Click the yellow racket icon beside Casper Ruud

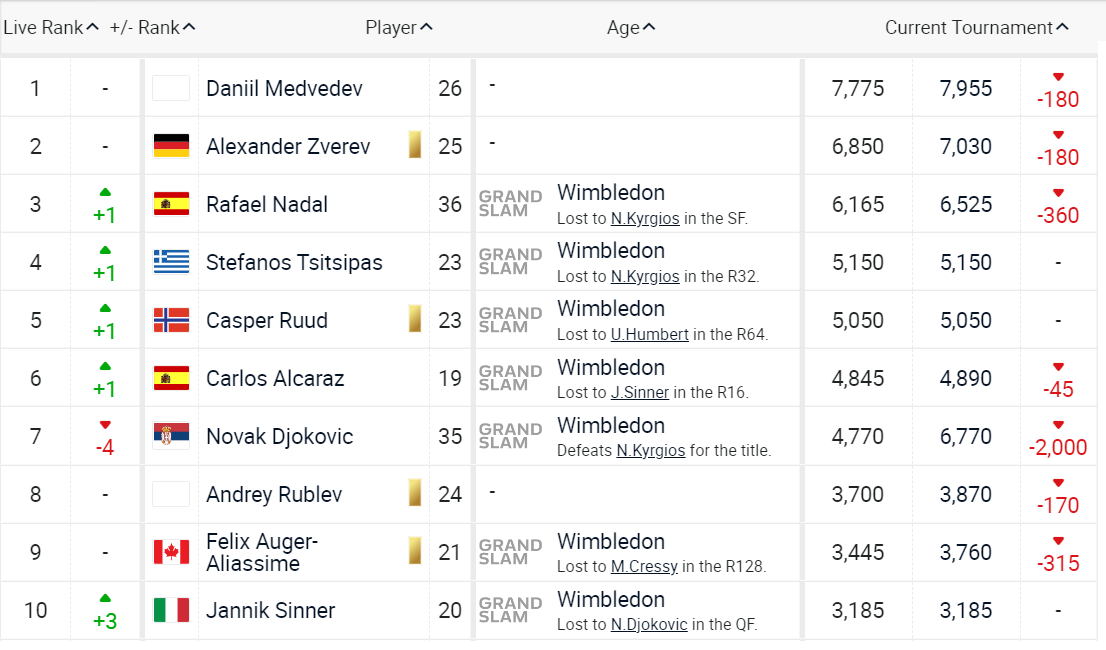414,320
